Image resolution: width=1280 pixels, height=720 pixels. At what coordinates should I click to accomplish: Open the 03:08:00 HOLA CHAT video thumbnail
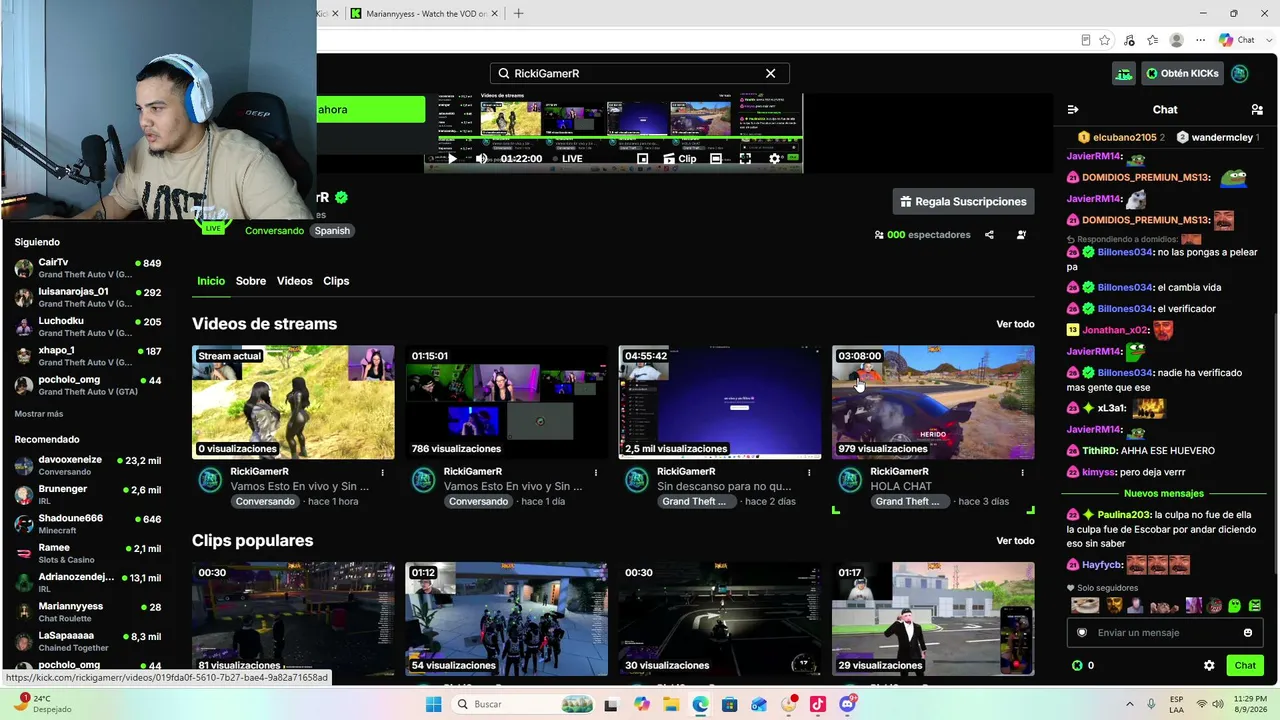[x=933, y=402]
